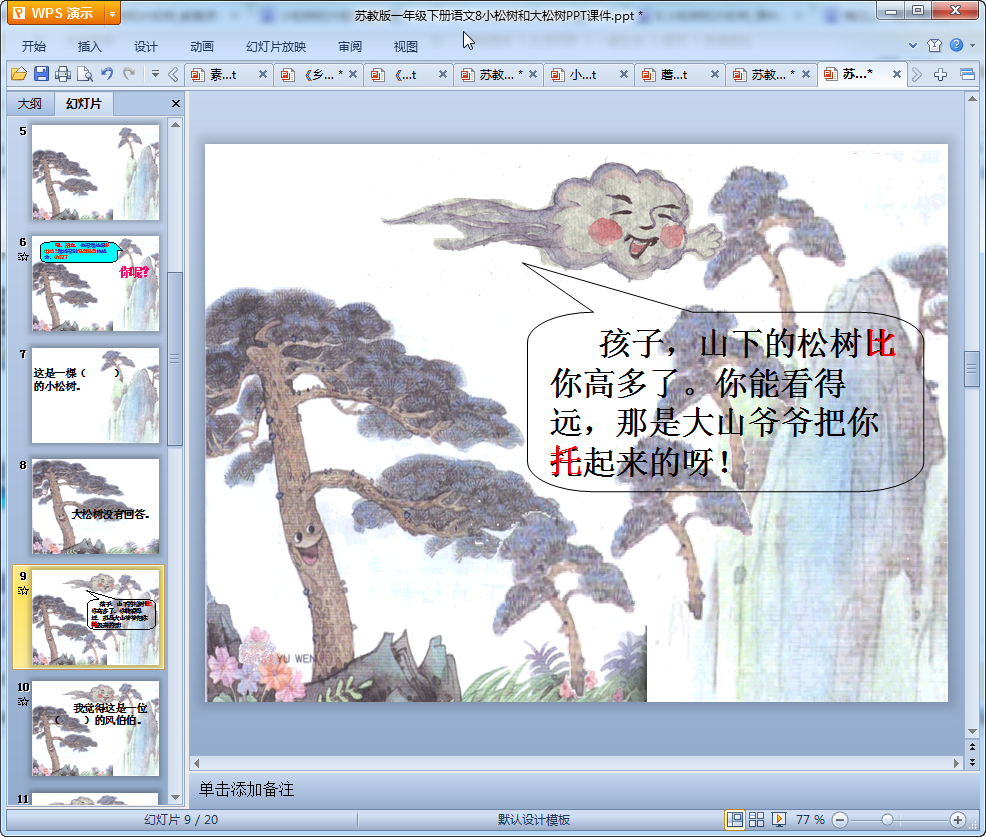
Task: Select slide 5 thumbnail
Action: tap(96, 172)
